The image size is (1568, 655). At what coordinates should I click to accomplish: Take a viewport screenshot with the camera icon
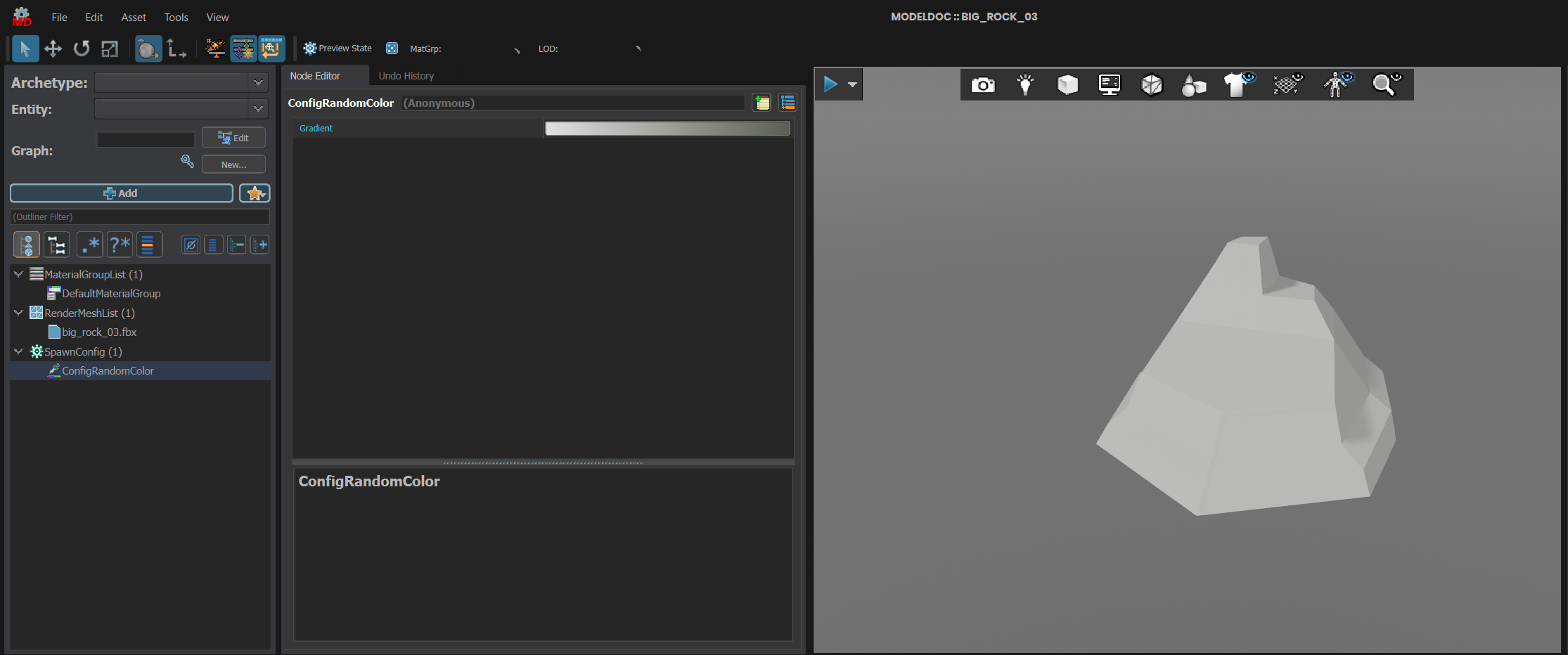pyautogui.click(x=982, y=84)
